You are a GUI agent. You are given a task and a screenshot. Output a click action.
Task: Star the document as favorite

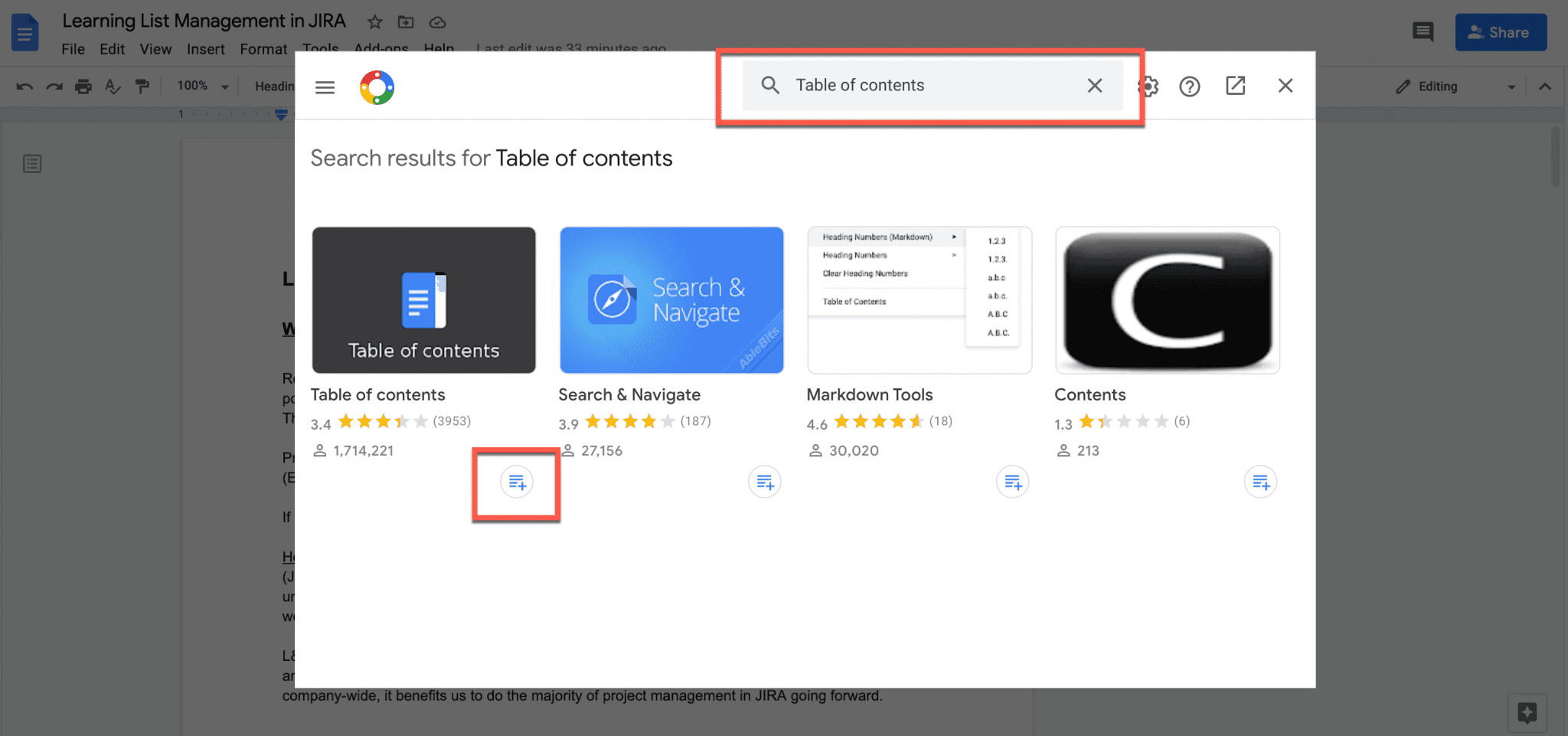(374, 21)
